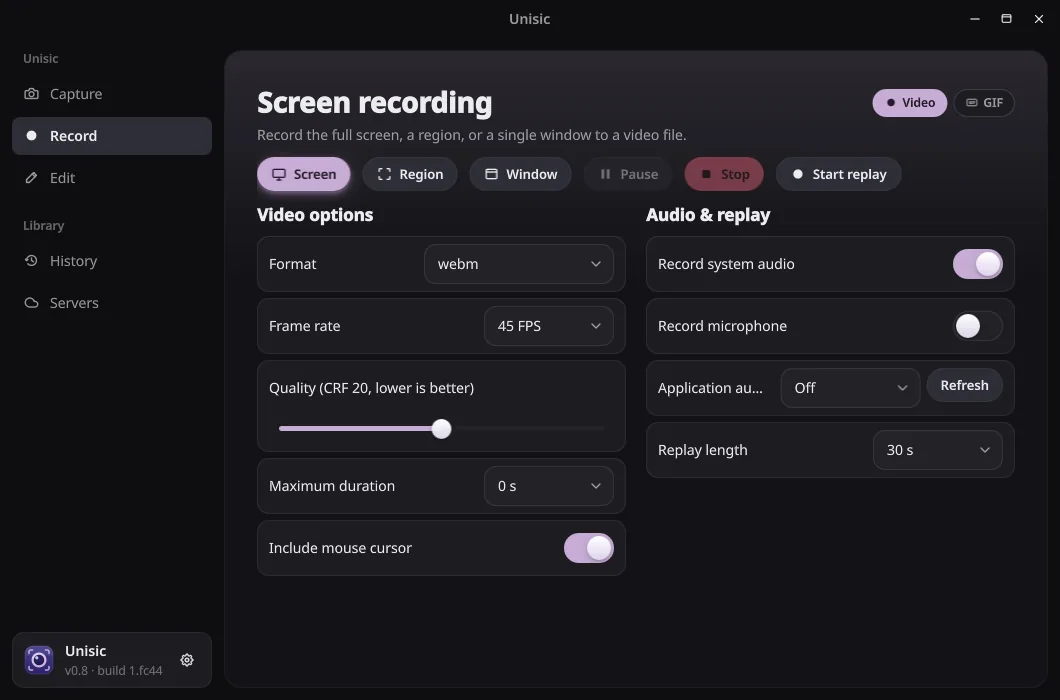
Task: Open the Replay length dropdown showing 30 s
Action: [x=938, y=450]
